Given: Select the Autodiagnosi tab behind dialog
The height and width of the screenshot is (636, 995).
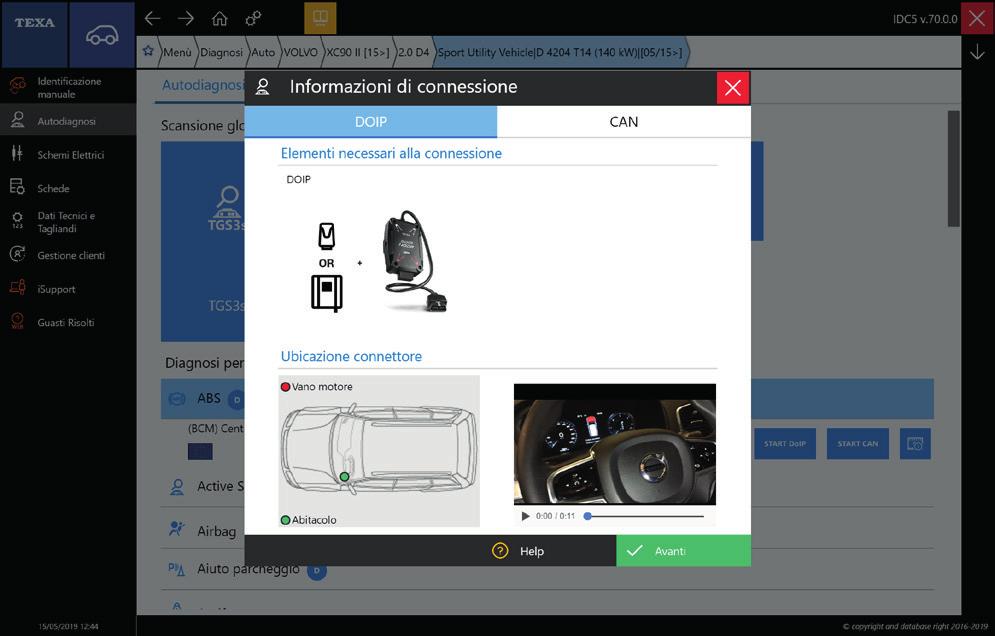Looking at the screenshot, I should [x=202, y=85].
